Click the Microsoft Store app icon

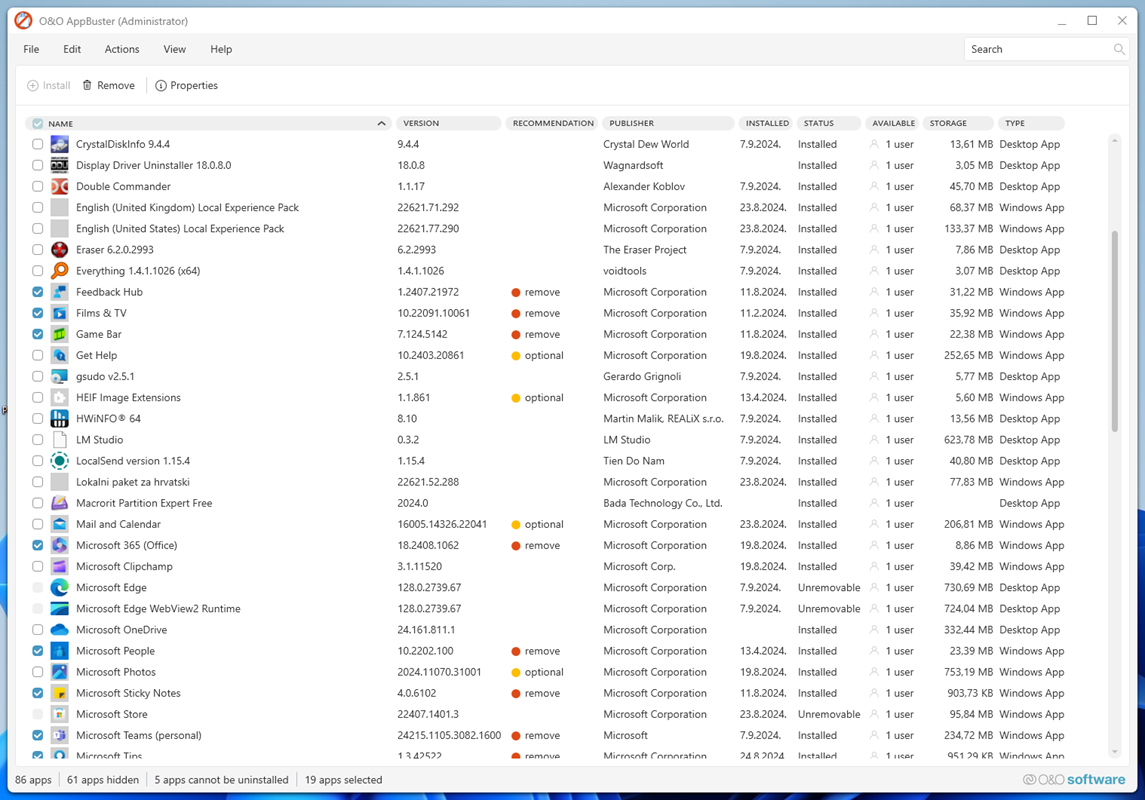(59, 715)
